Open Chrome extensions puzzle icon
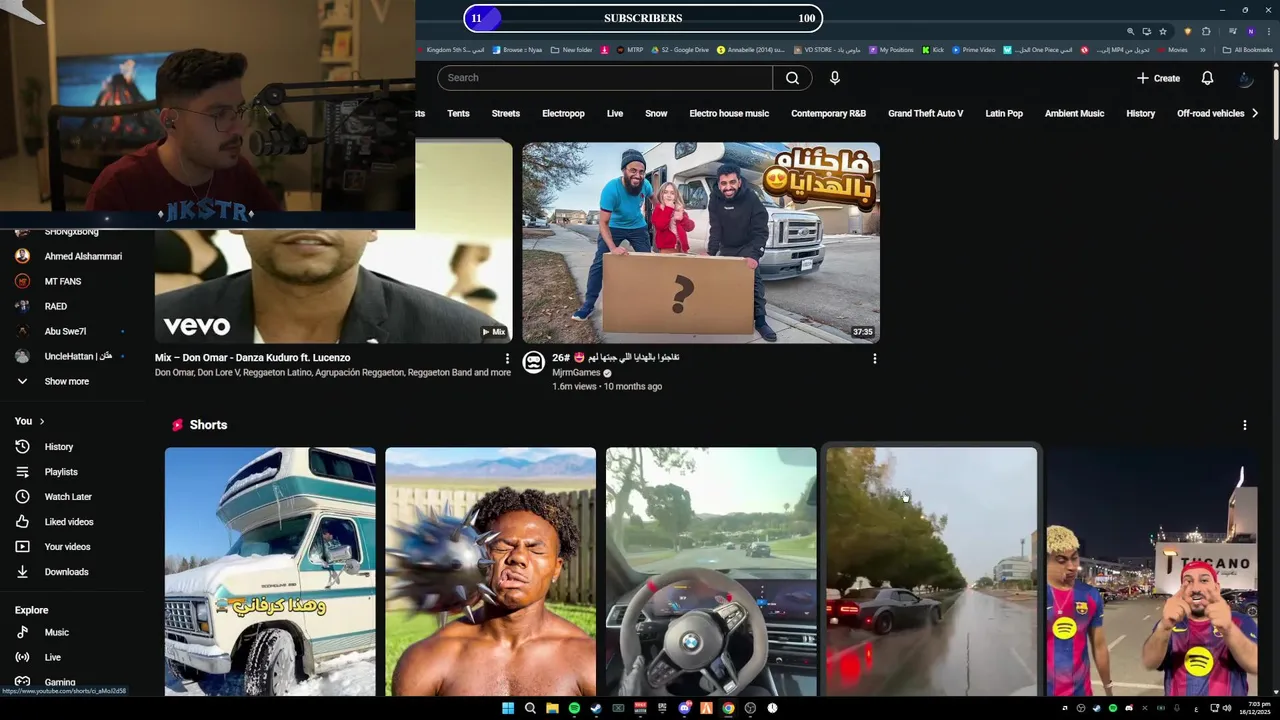This screenshot has width=1280, height=720. (1206, 31)
